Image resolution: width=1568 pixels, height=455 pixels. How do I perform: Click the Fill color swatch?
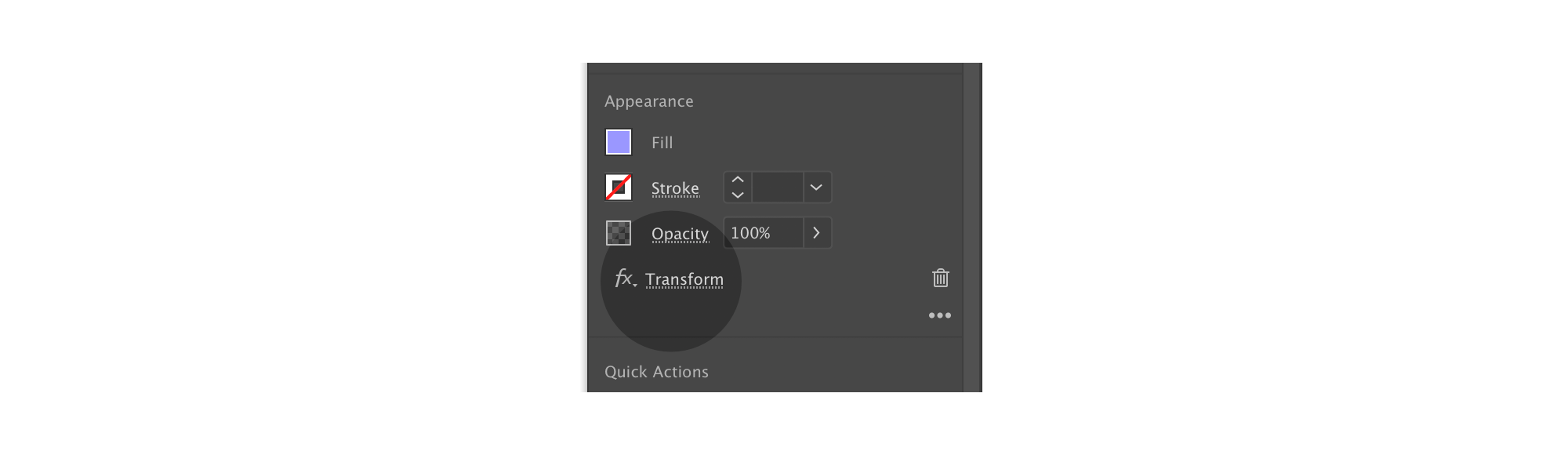click(619, 142)
